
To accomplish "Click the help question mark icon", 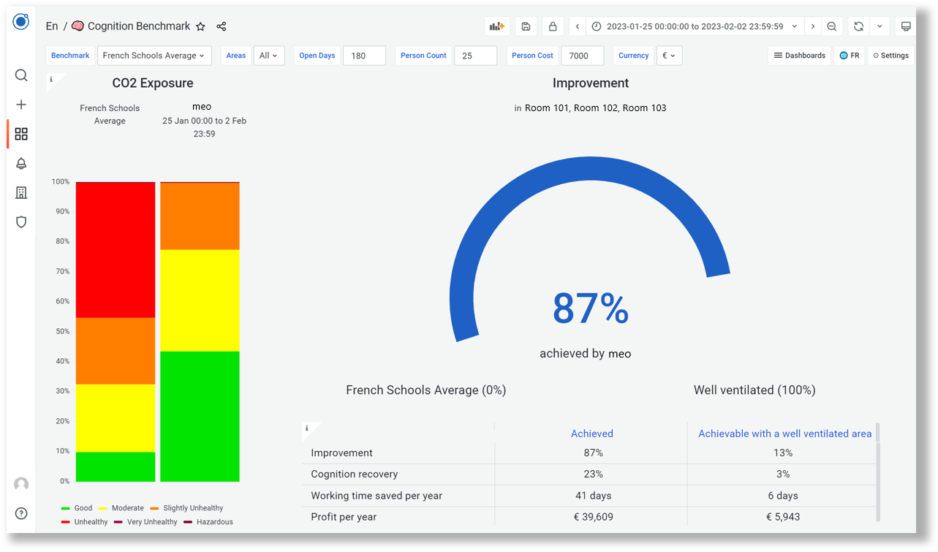I will click(21, 513).
